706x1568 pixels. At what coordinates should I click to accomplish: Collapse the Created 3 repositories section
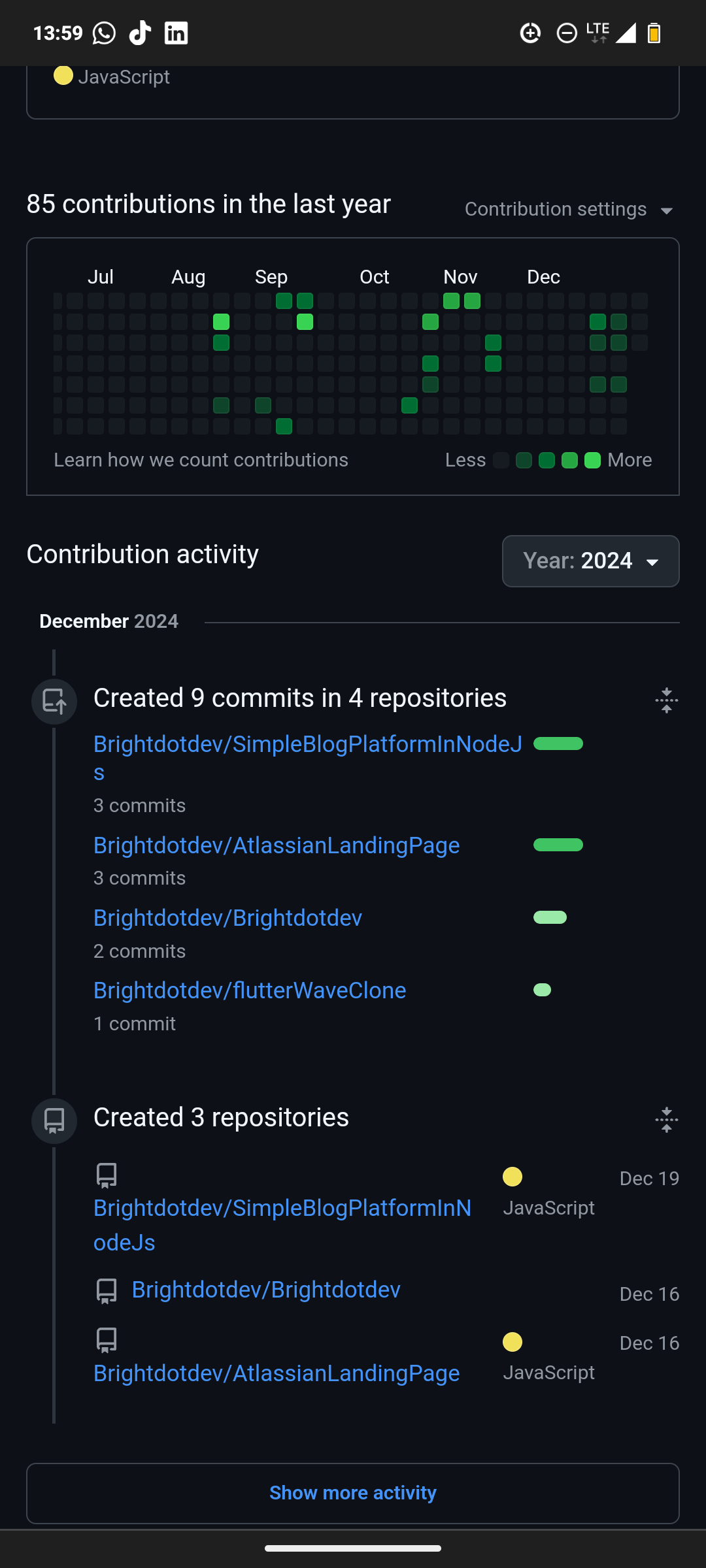point(665,1119)
